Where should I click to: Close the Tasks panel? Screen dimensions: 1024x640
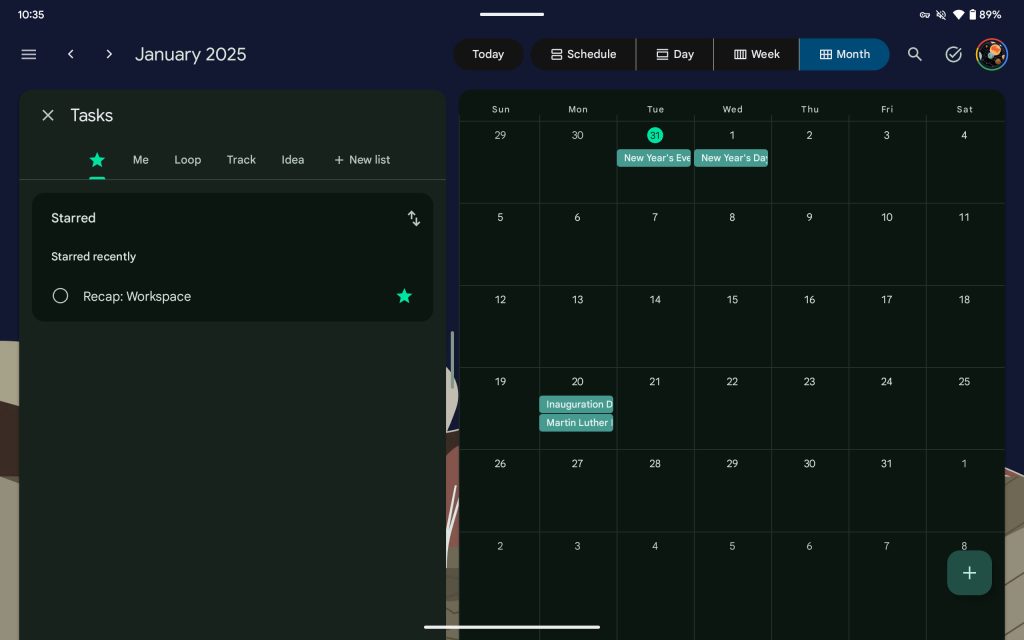[48, 115]
